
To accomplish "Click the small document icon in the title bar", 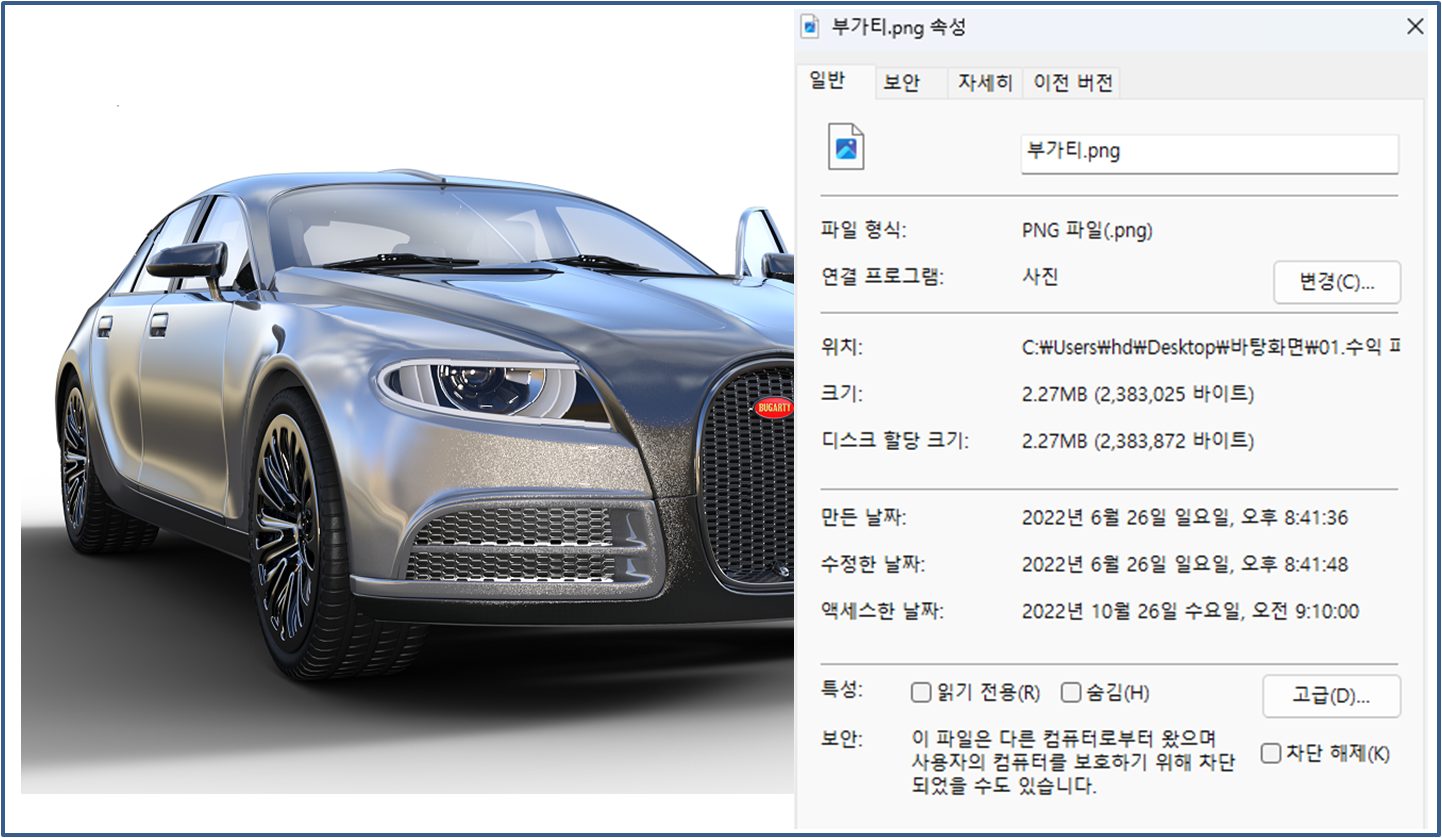I will coord(810,27).
